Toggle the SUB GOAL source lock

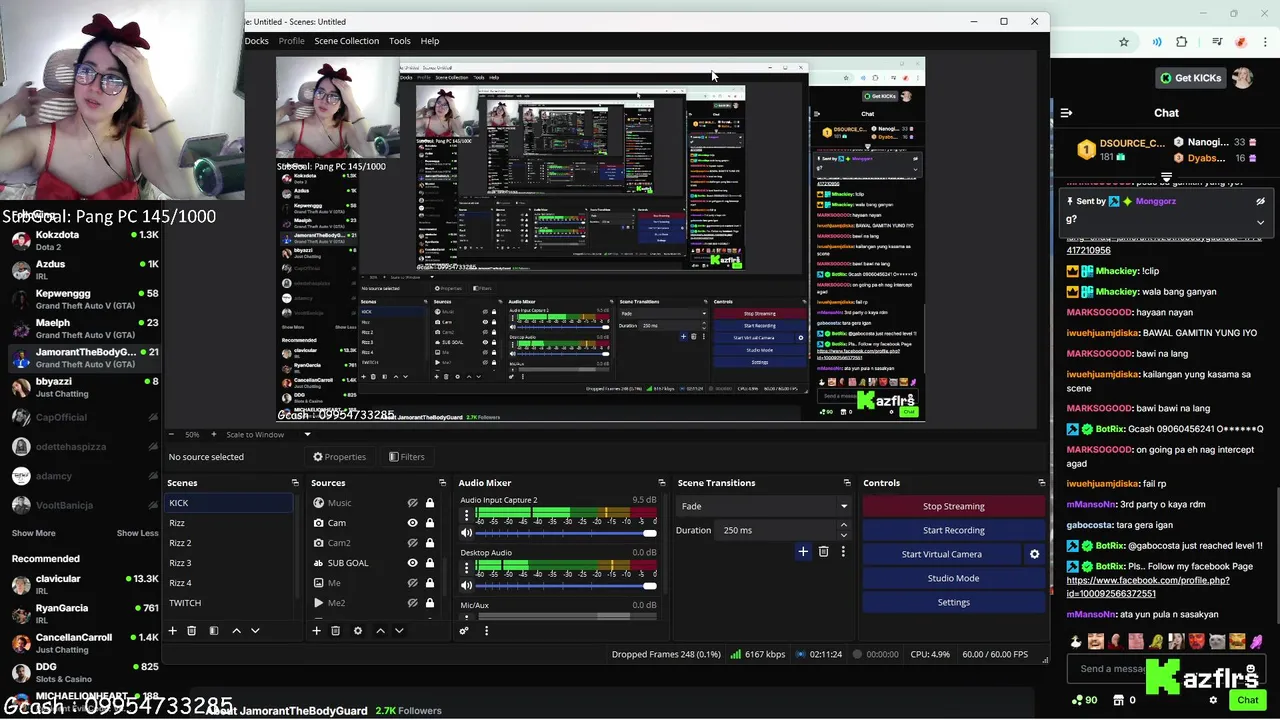click(x=430, y=563)
